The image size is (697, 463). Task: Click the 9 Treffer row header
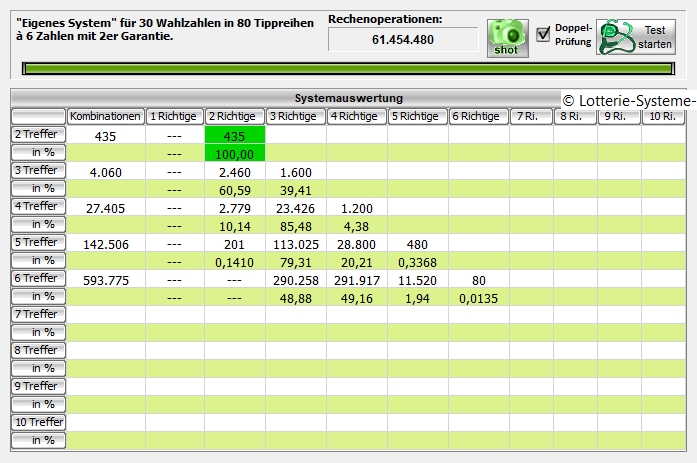38,386
